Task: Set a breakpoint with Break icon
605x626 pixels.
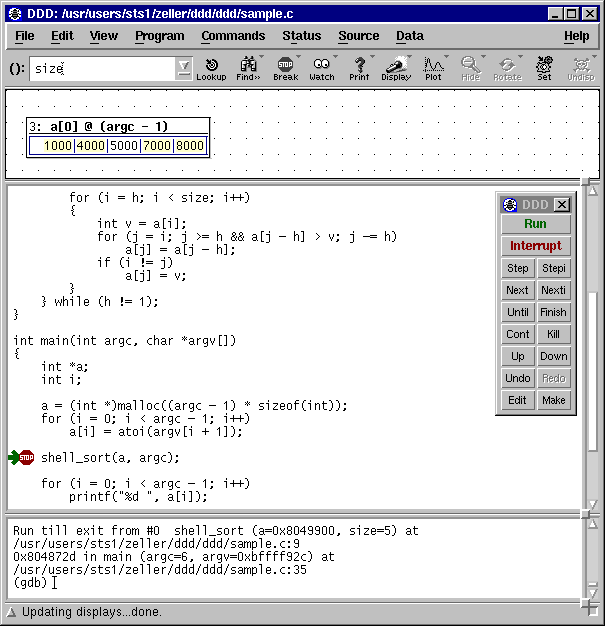Action: (x=286, y=69)
